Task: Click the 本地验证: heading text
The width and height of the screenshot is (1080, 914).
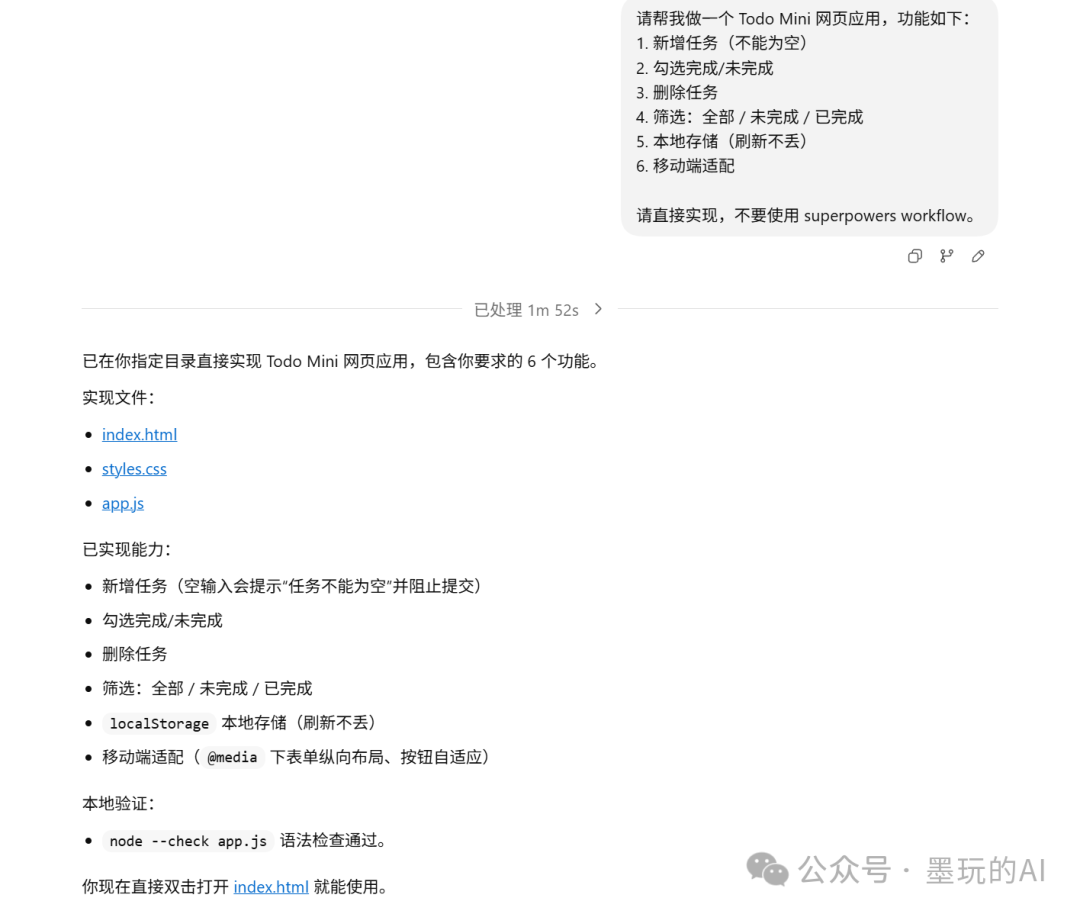Action: [x=118, y=803]
